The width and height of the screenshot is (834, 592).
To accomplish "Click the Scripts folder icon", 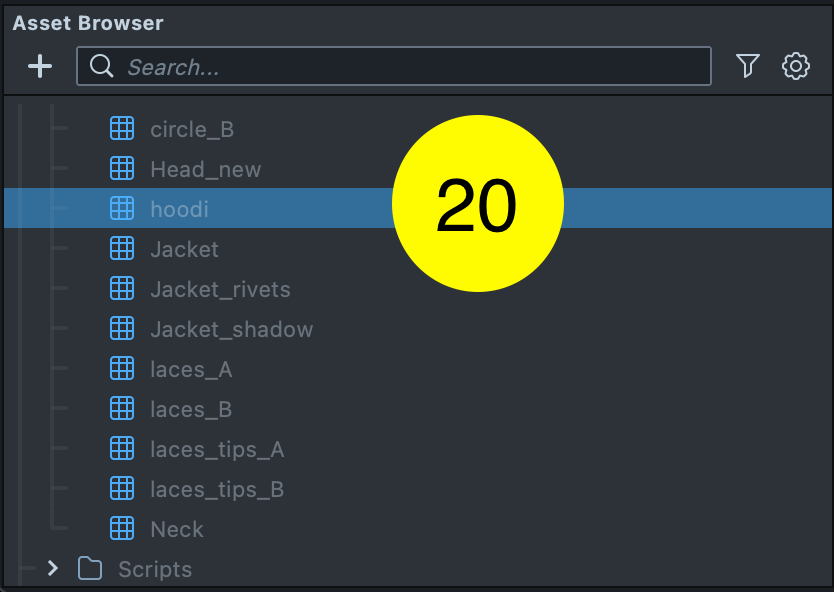I will pyautogui.click(x=91, y=569).
